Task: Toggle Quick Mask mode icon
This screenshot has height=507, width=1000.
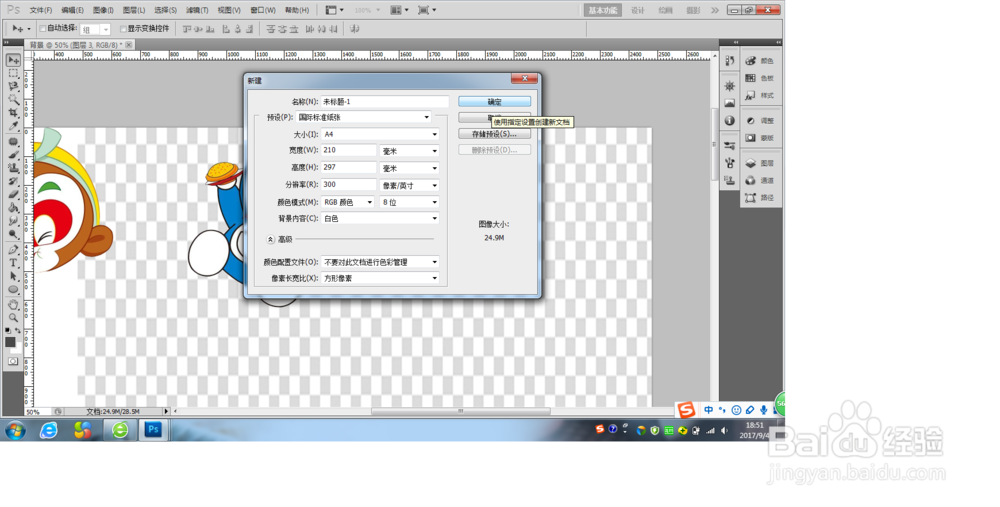Action: pos(13,362)
